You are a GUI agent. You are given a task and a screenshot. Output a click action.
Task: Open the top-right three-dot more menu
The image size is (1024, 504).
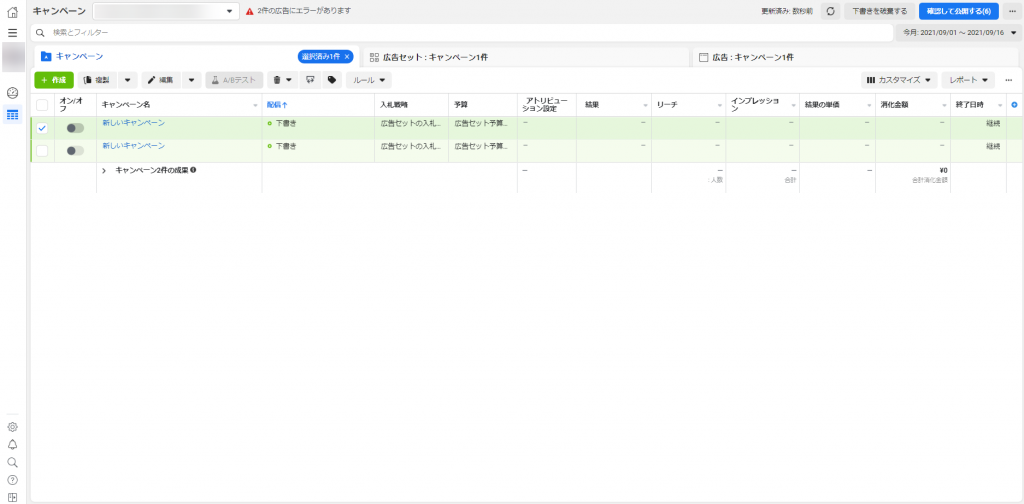click(1012, 11)
